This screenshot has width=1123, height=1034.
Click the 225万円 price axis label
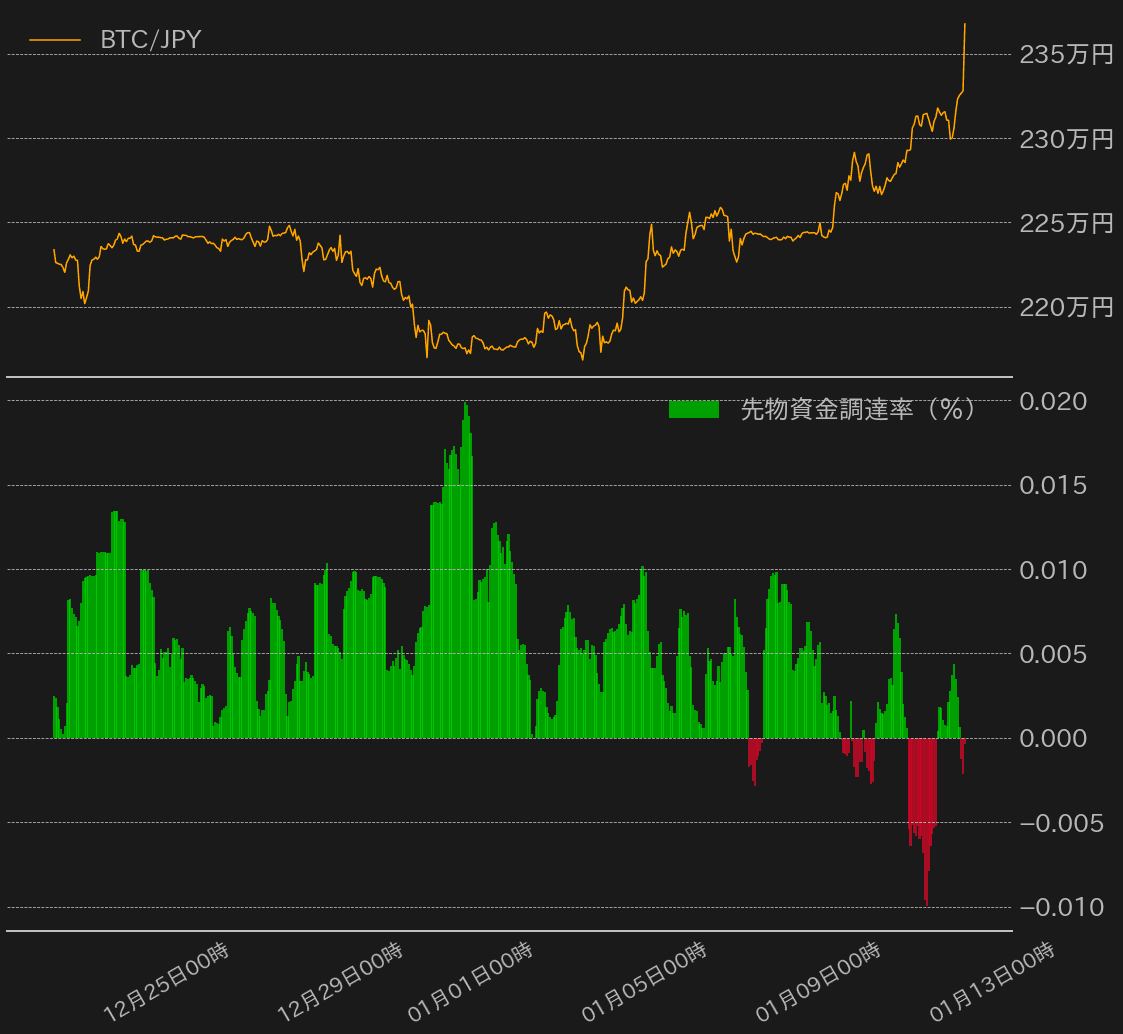tap(1066, 223)
